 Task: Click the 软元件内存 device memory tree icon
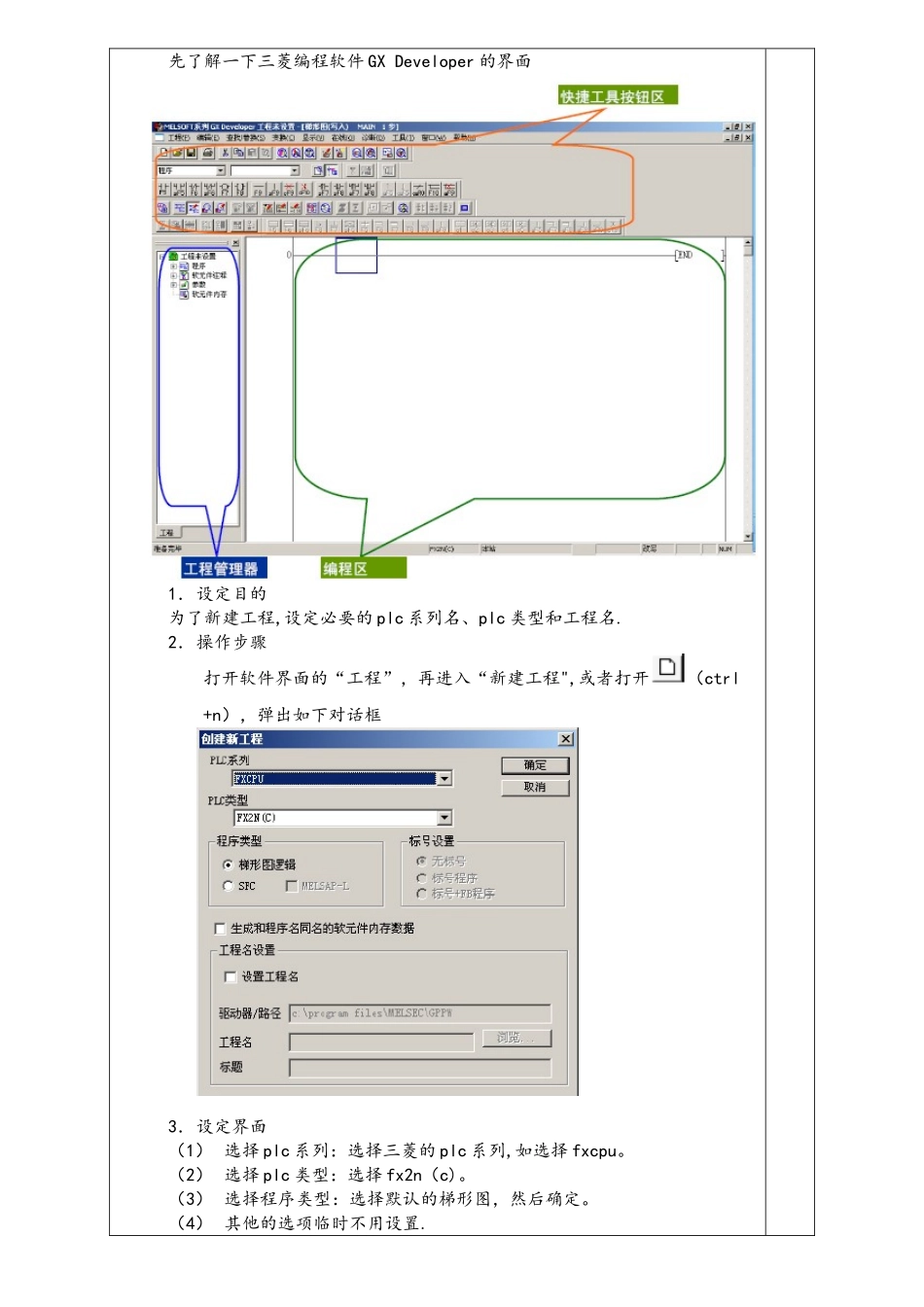tap(184, 294)
